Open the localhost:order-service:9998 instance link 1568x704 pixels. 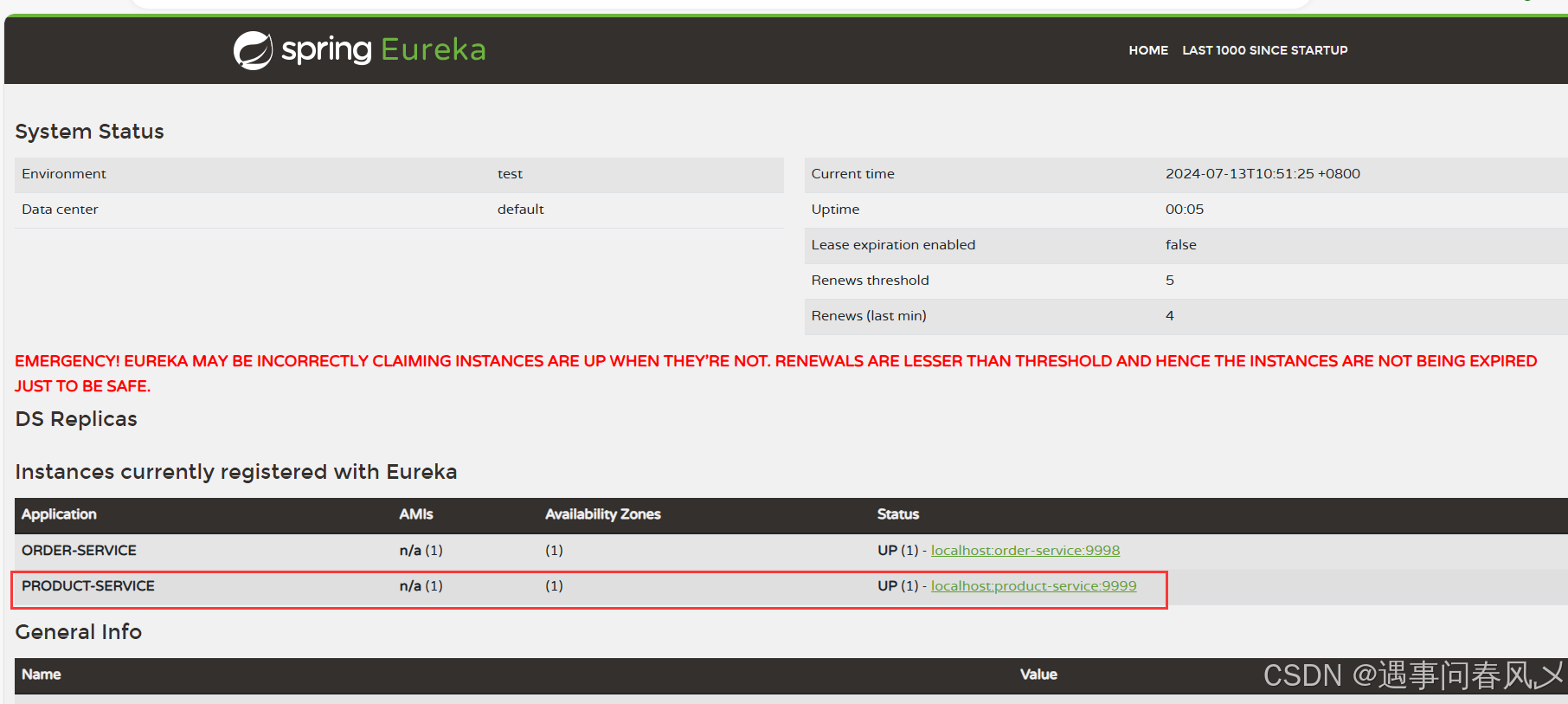pyautogui.click(x=1025, y=551)
